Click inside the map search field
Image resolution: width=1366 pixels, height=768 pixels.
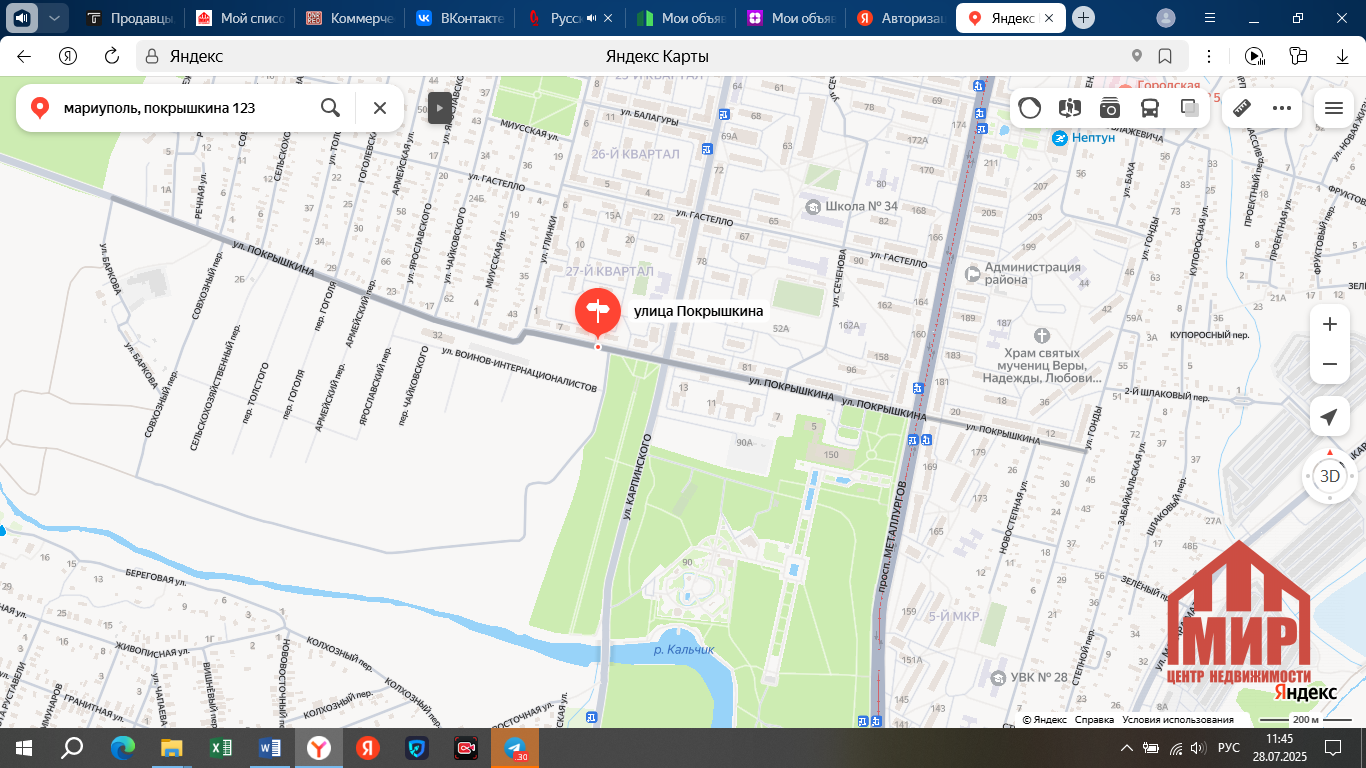185,108
